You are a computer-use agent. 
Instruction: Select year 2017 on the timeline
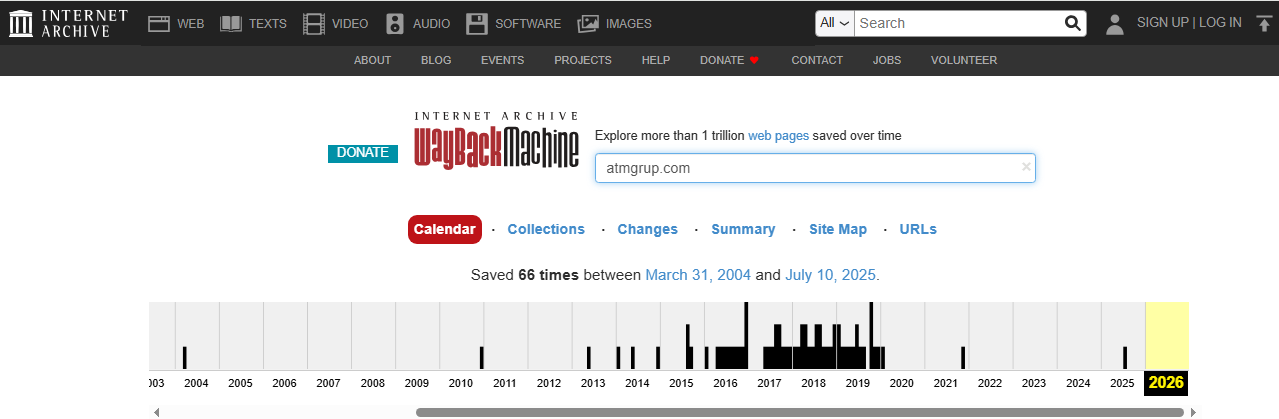tap(769, 383)
